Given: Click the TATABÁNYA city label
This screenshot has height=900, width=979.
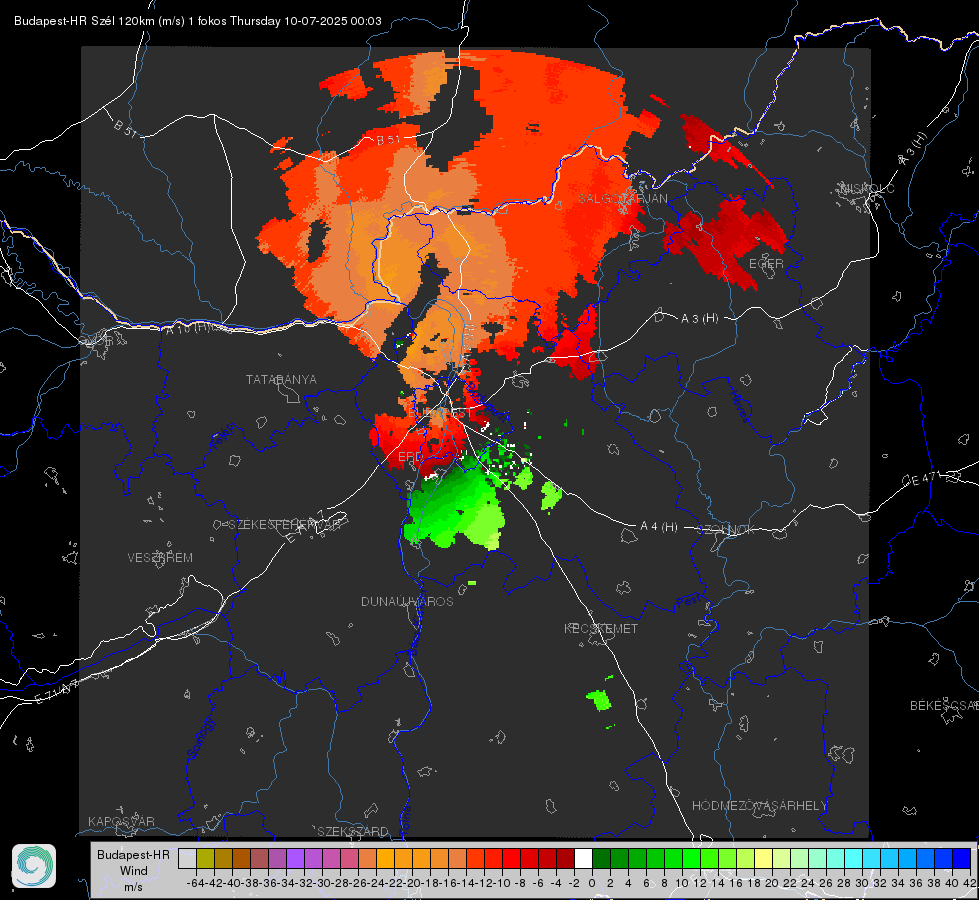Looking at the screenshot, I should click(x=281, y=380).
